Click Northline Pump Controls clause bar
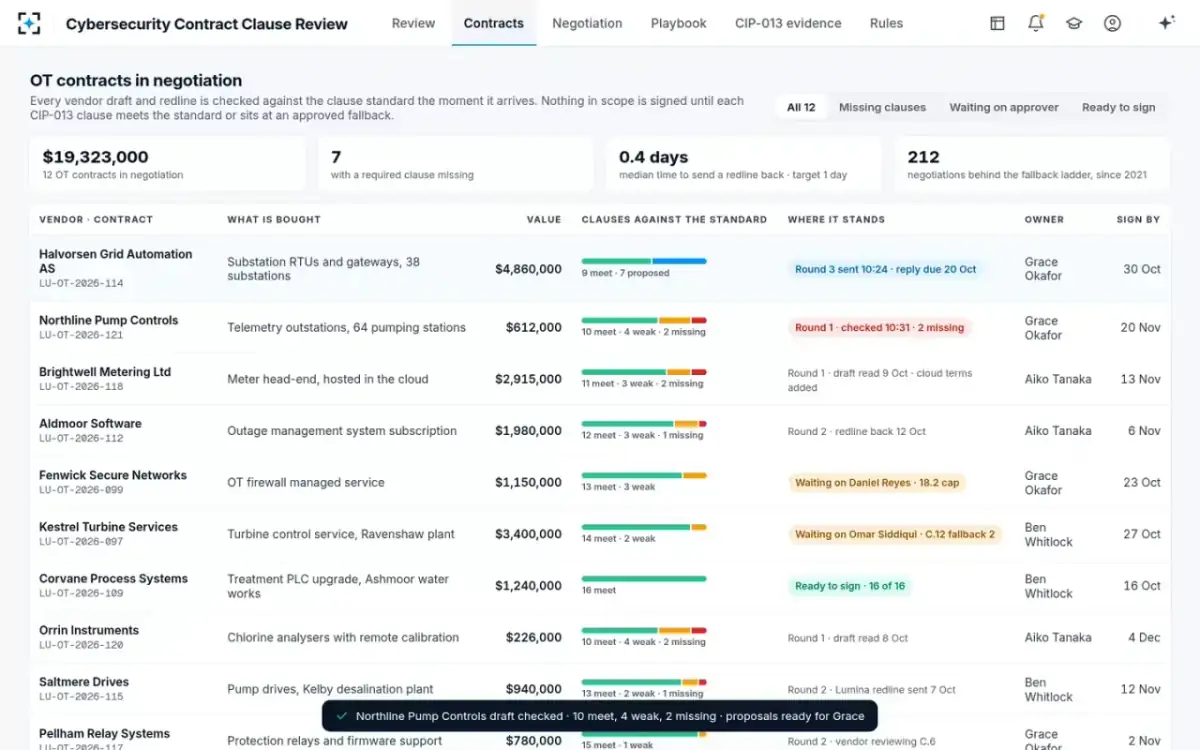1200x750 pixels. click(x=644, y=320)
